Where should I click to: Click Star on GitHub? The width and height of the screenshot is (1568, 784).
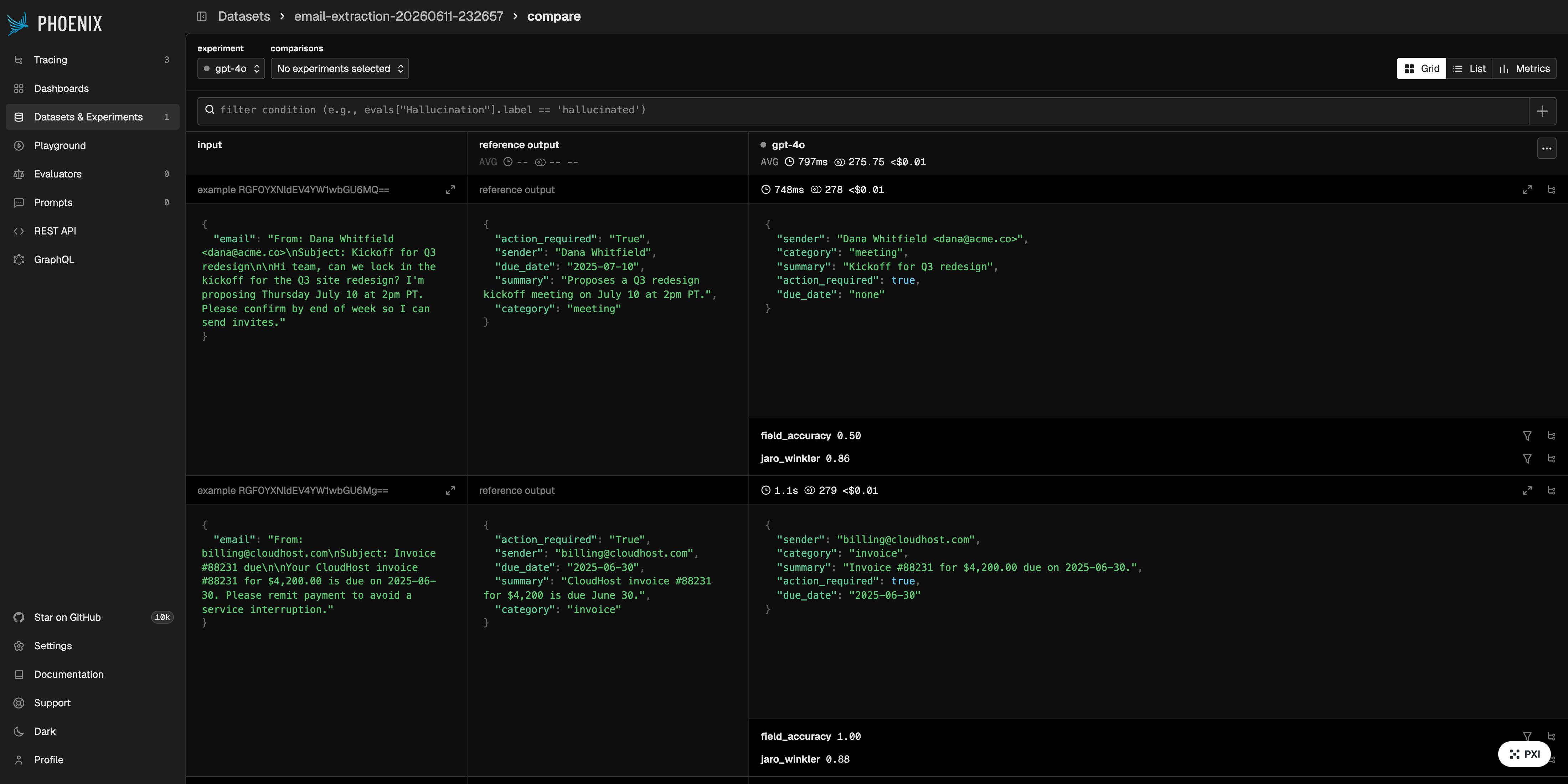coord(93,617)
